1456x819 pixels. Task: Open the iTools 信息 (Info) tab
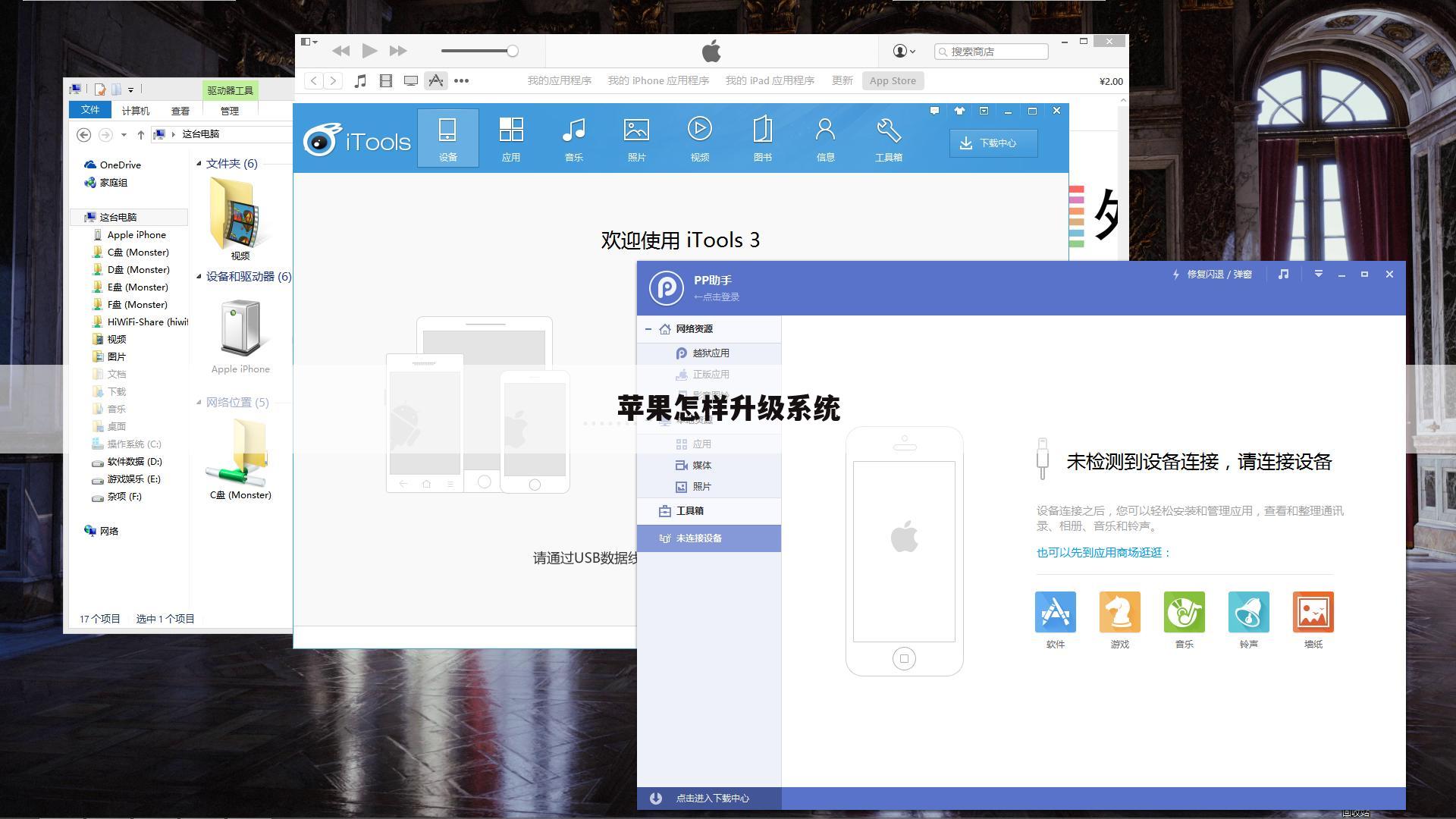(x=825, y=138)
